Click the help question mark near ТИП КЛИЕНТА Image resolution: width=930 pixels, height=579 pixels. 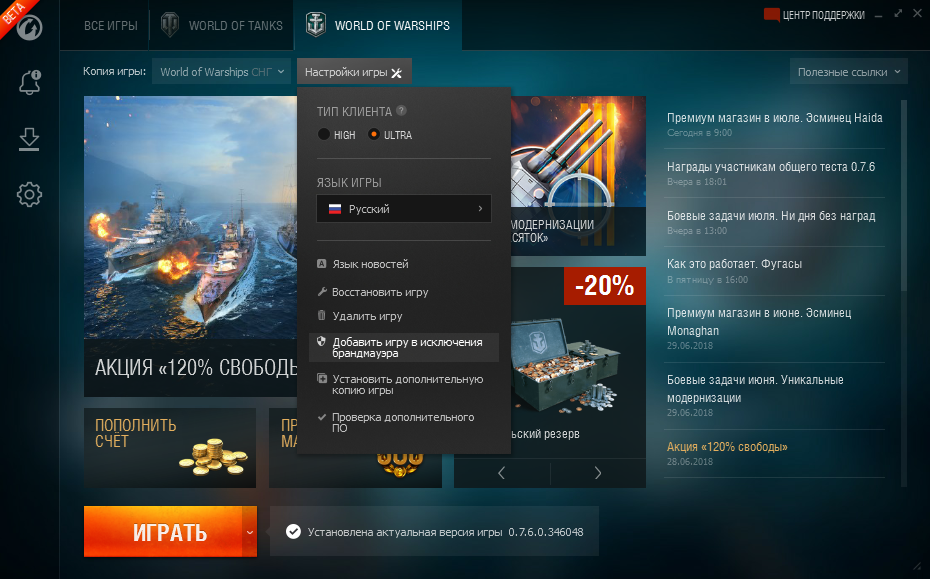pos(402,110)
